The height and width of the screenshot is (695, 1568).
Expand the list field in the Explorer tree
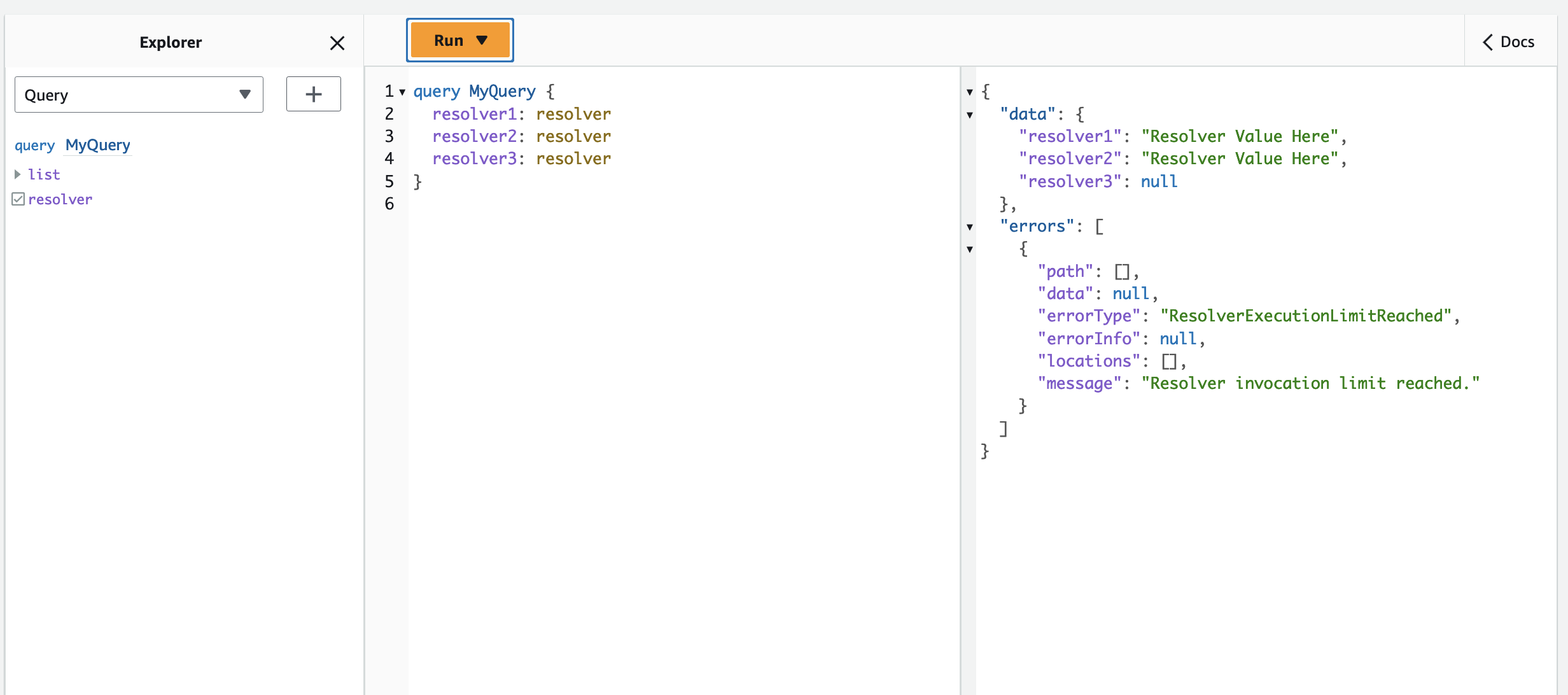tap(17, 174)
